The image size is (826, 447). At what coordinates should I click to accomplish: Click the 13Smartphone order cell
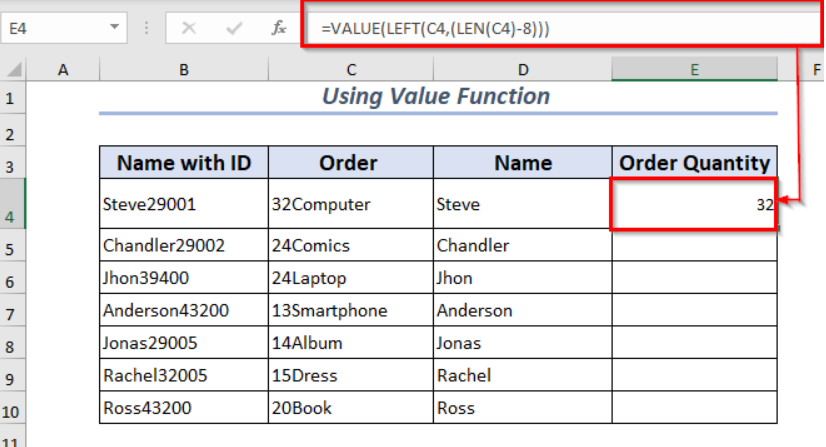[350, 311]
